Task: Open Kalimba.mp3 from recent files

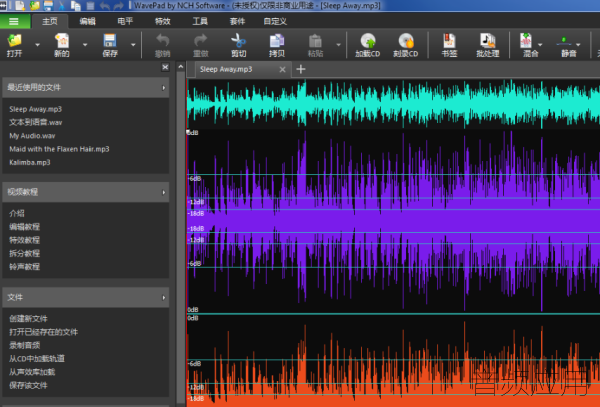Action: (30, 162)
